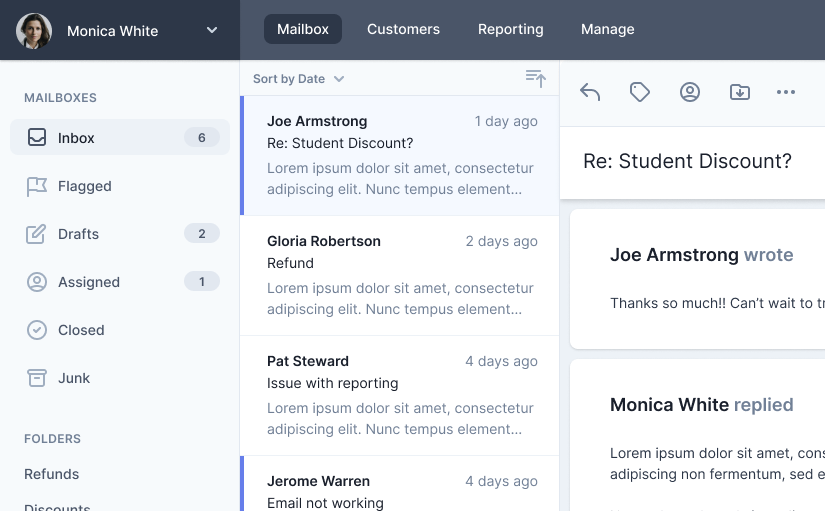Click the Drafts count badge 2

202,234
